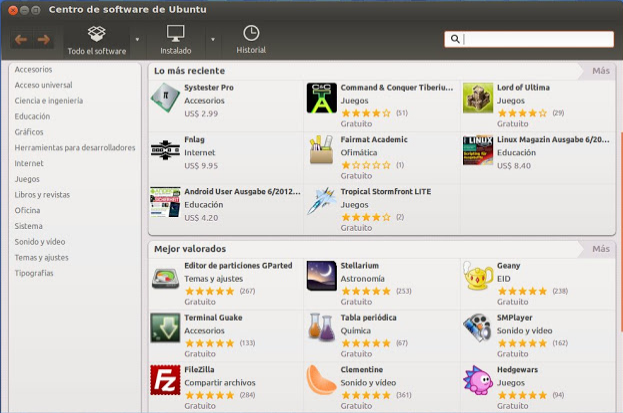Click the Systester Pro title
The width and height of the screenshot is (623, 413).
(209, 87)
